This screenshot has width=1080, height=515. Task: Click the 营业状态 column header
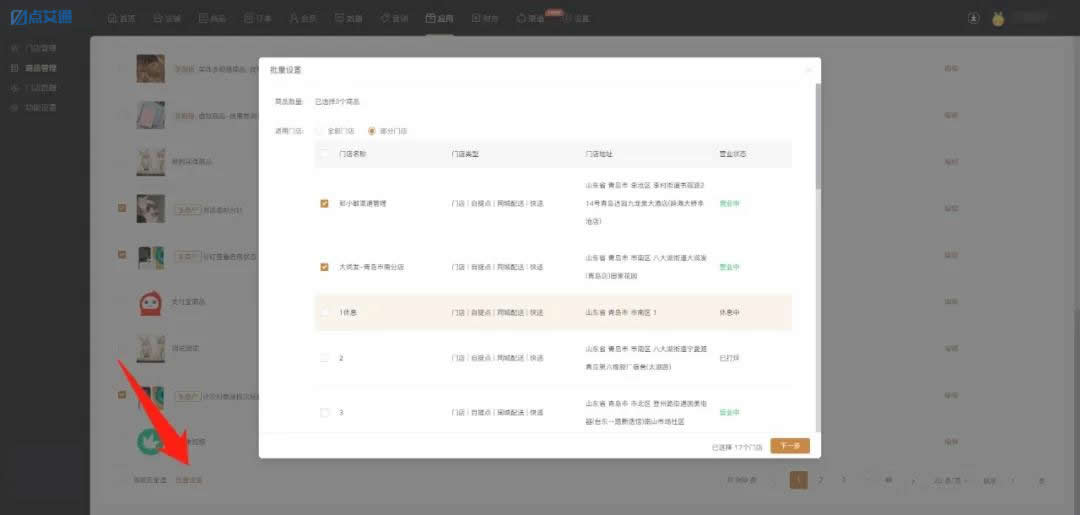[x=732, y=154]
